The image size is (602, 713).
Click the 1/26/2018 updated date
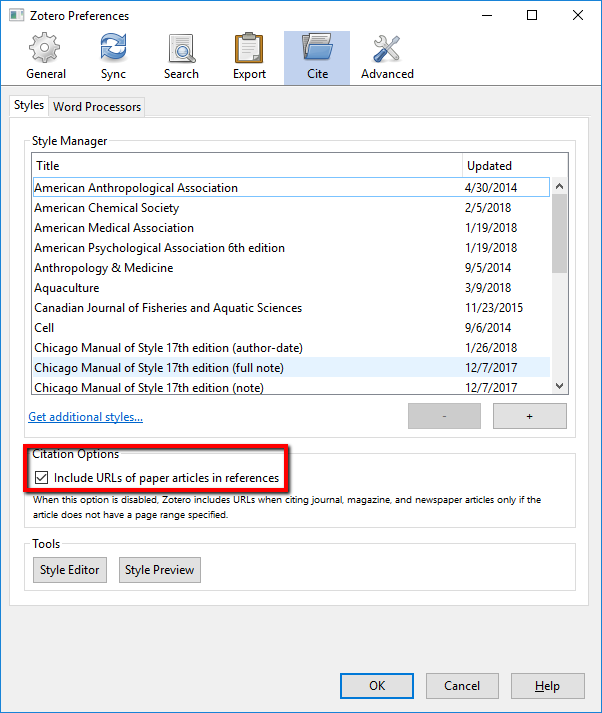tap(491, 348)
